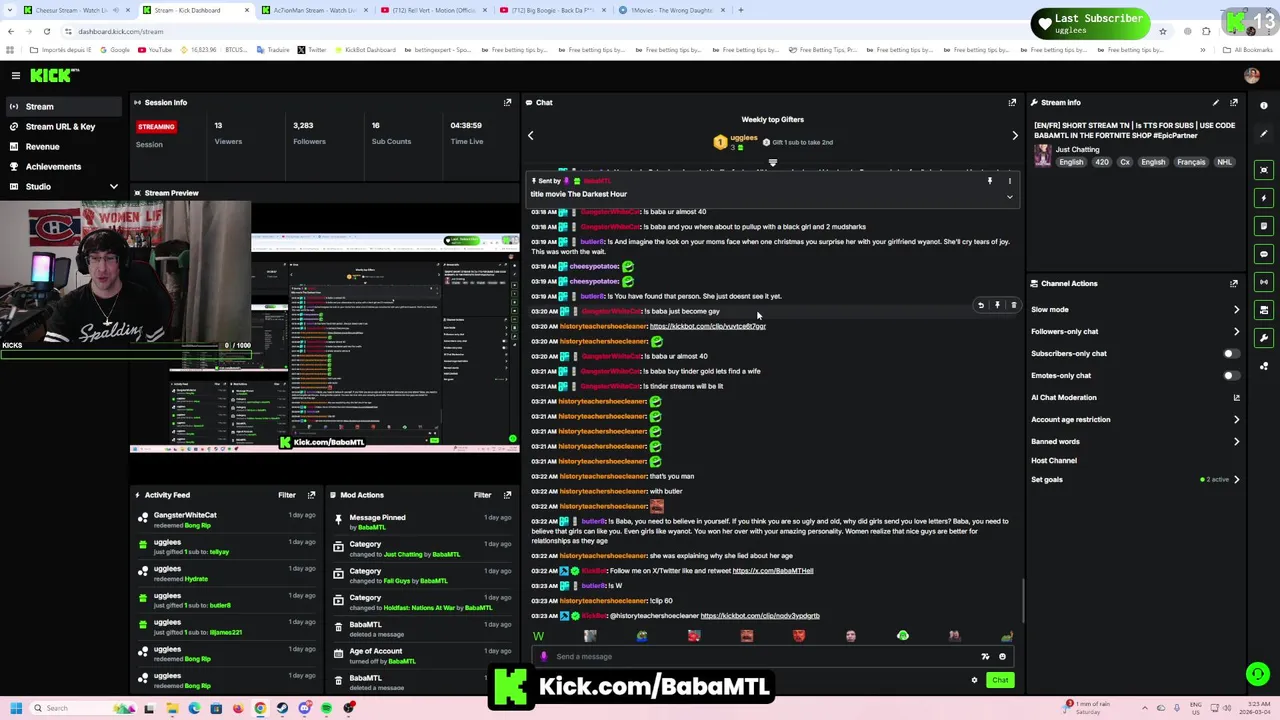Click the lightning bolt sidebar icon

(x=1264, y=198)
